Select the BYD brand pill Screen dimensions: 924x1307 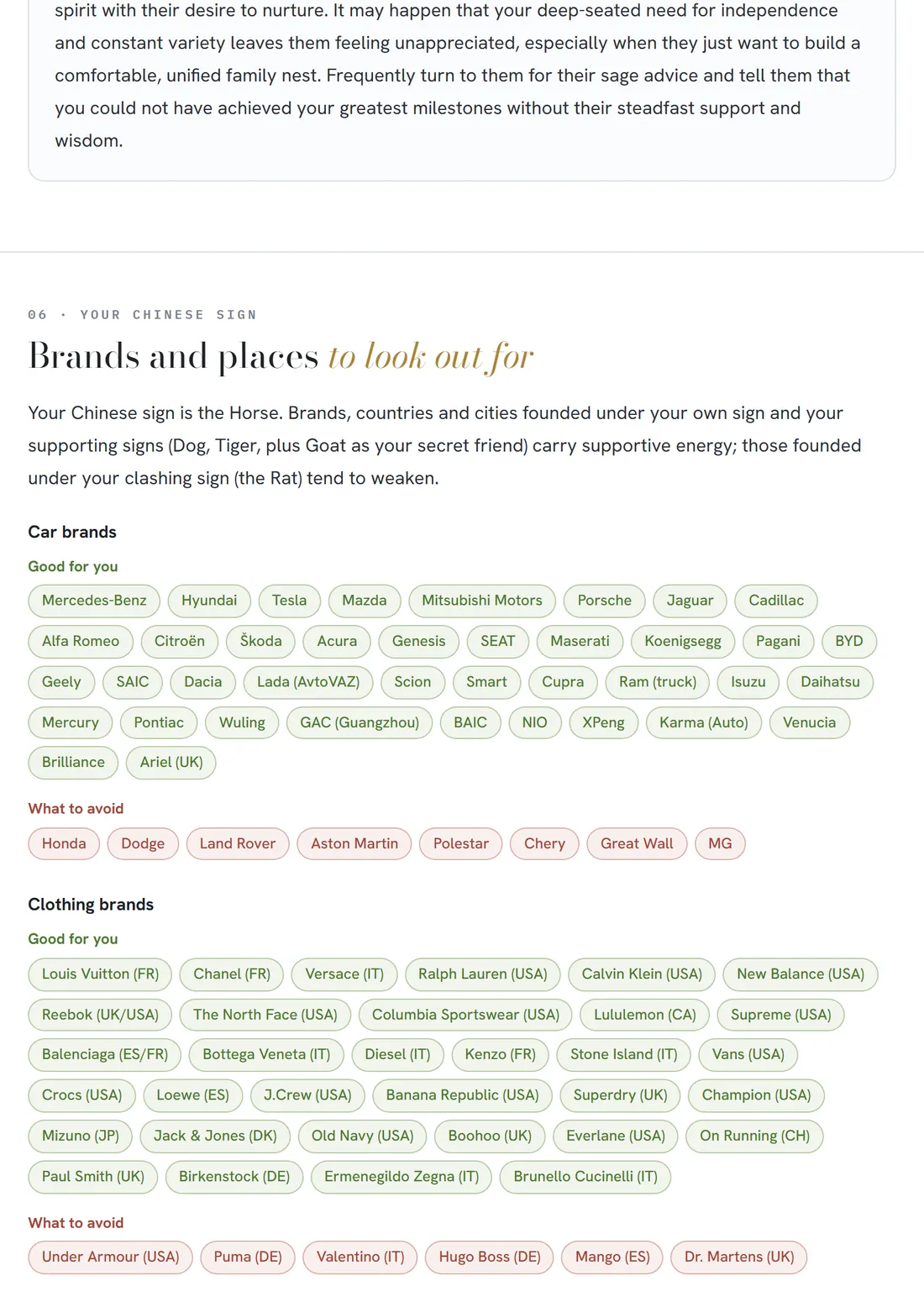pyautogui.click(x=848, y=641)
